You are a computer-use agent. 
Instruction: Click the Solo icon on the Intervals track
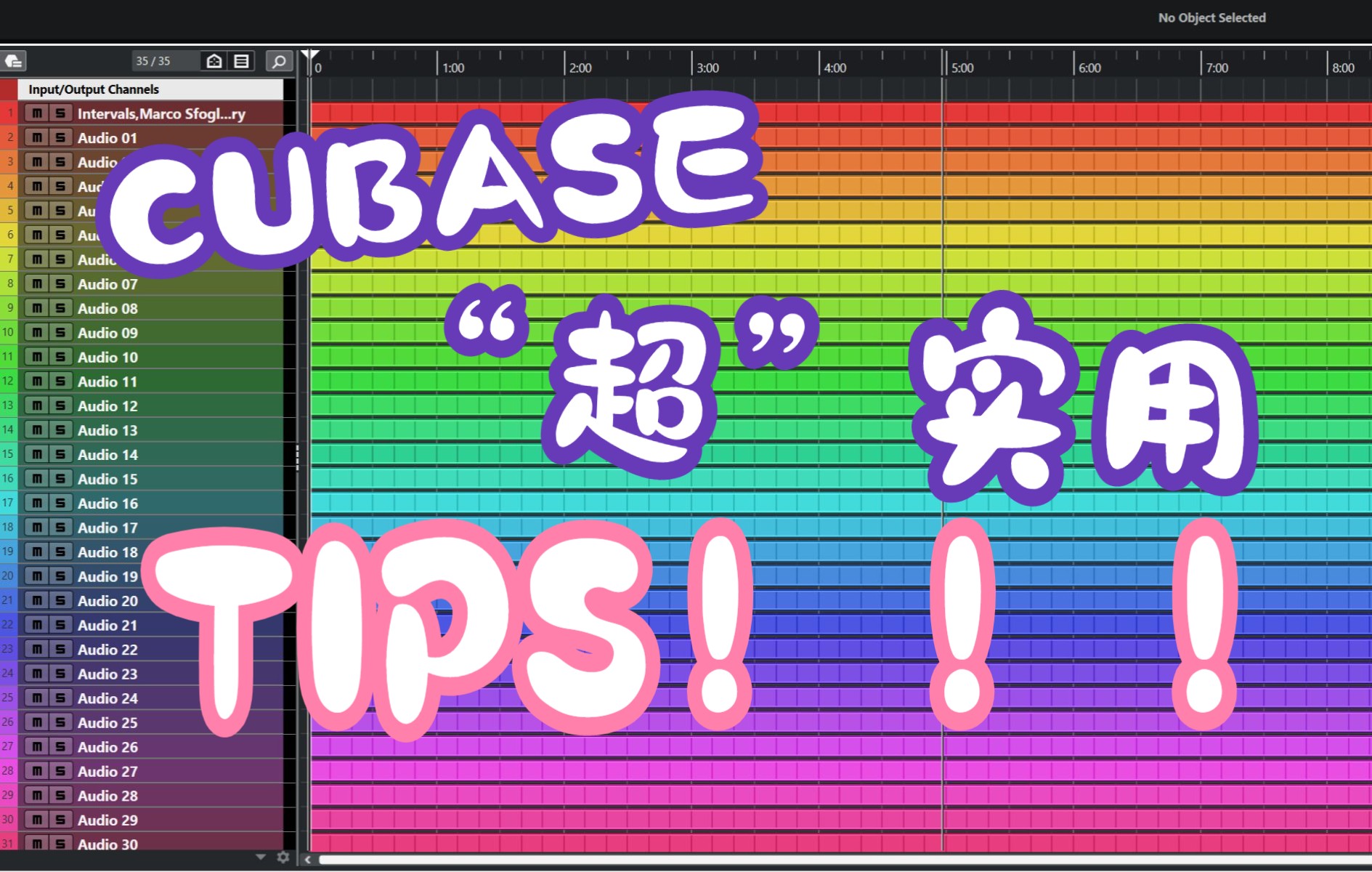coord(60,113)
